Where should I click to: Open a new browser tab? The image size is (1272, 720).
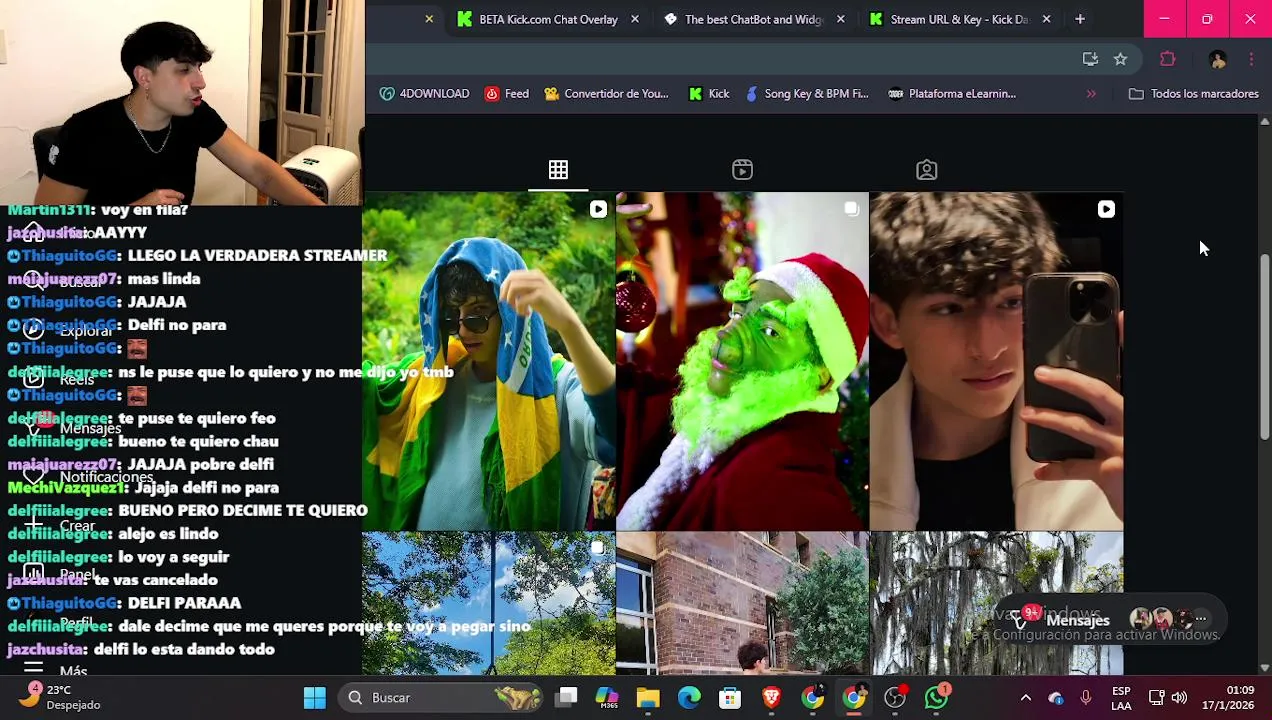1080,19
